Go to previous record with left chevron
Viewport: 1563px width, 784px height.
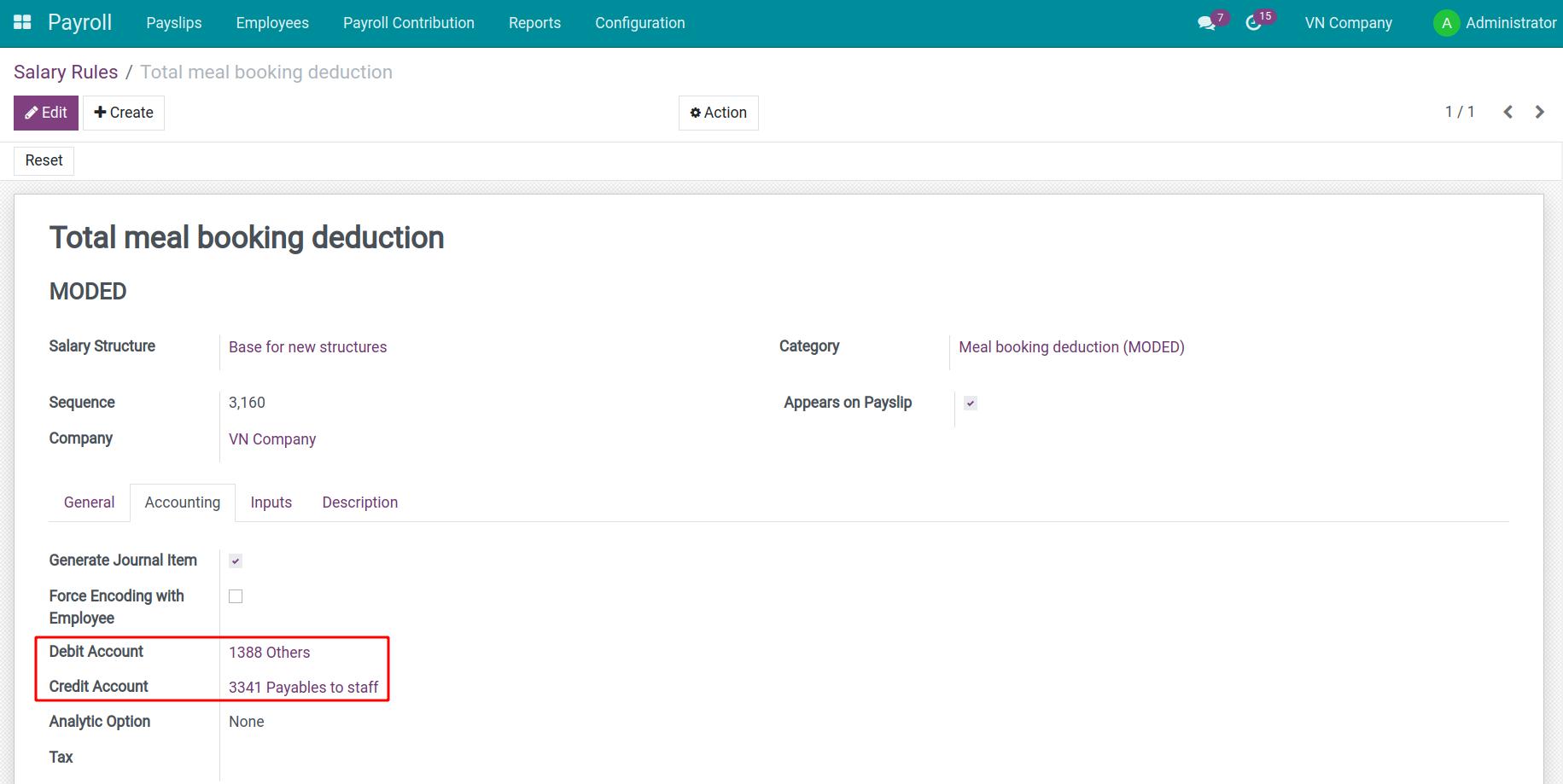[x=1508, y=112]
